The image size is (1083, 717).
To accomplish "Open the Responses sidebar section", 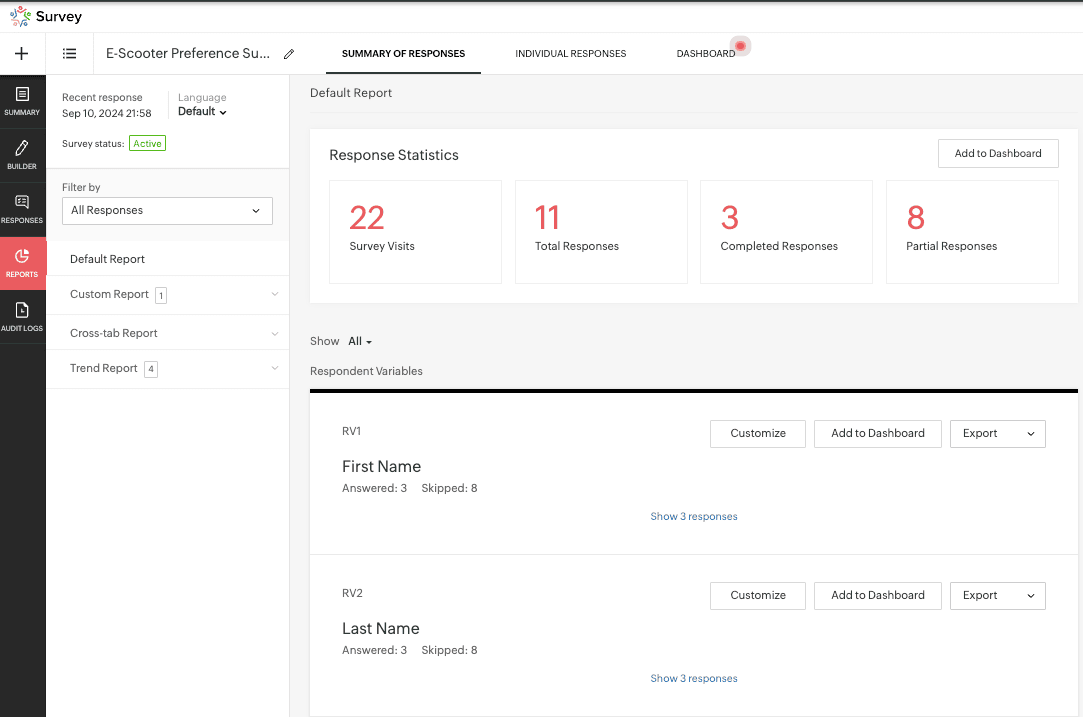I will pos(22,209).
